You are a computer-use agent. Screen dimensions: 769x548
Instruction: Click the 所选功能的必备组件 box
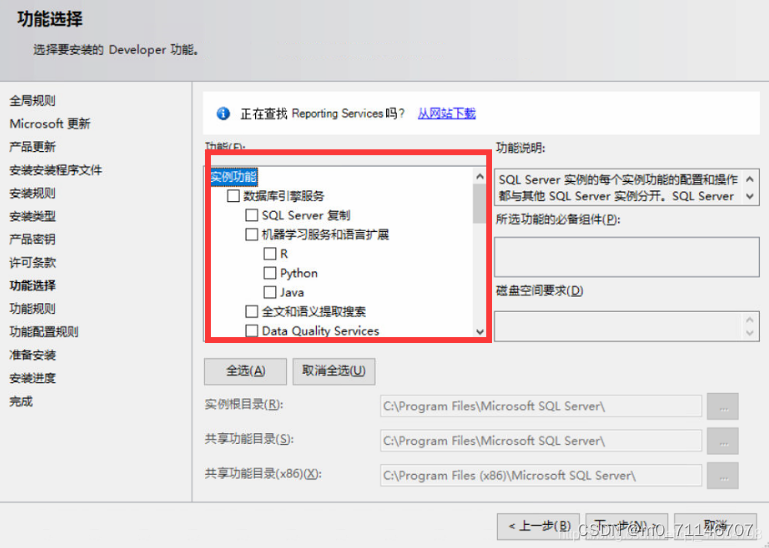[x=627, y=257]
